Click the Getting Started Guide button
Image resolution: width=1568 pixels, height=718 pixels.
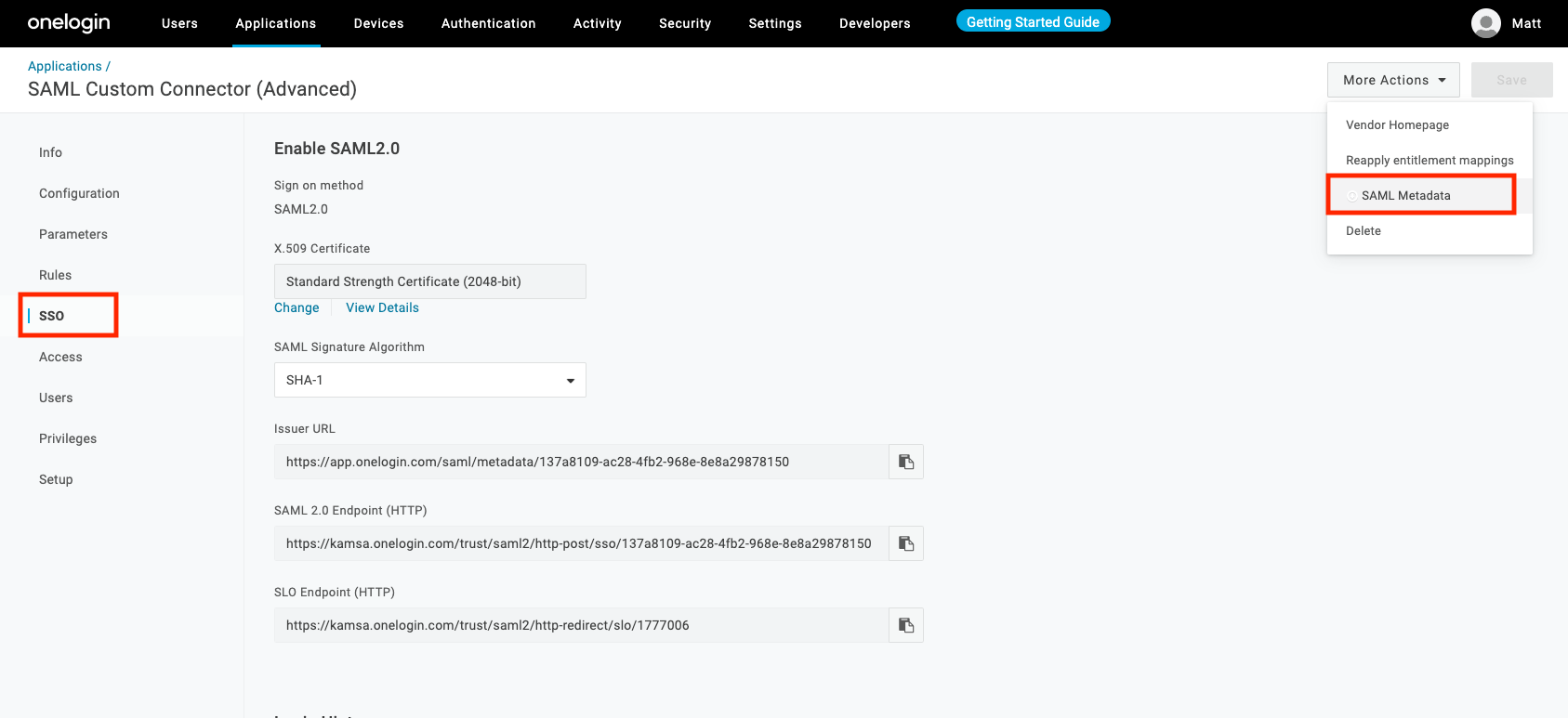pos(1033,21)
